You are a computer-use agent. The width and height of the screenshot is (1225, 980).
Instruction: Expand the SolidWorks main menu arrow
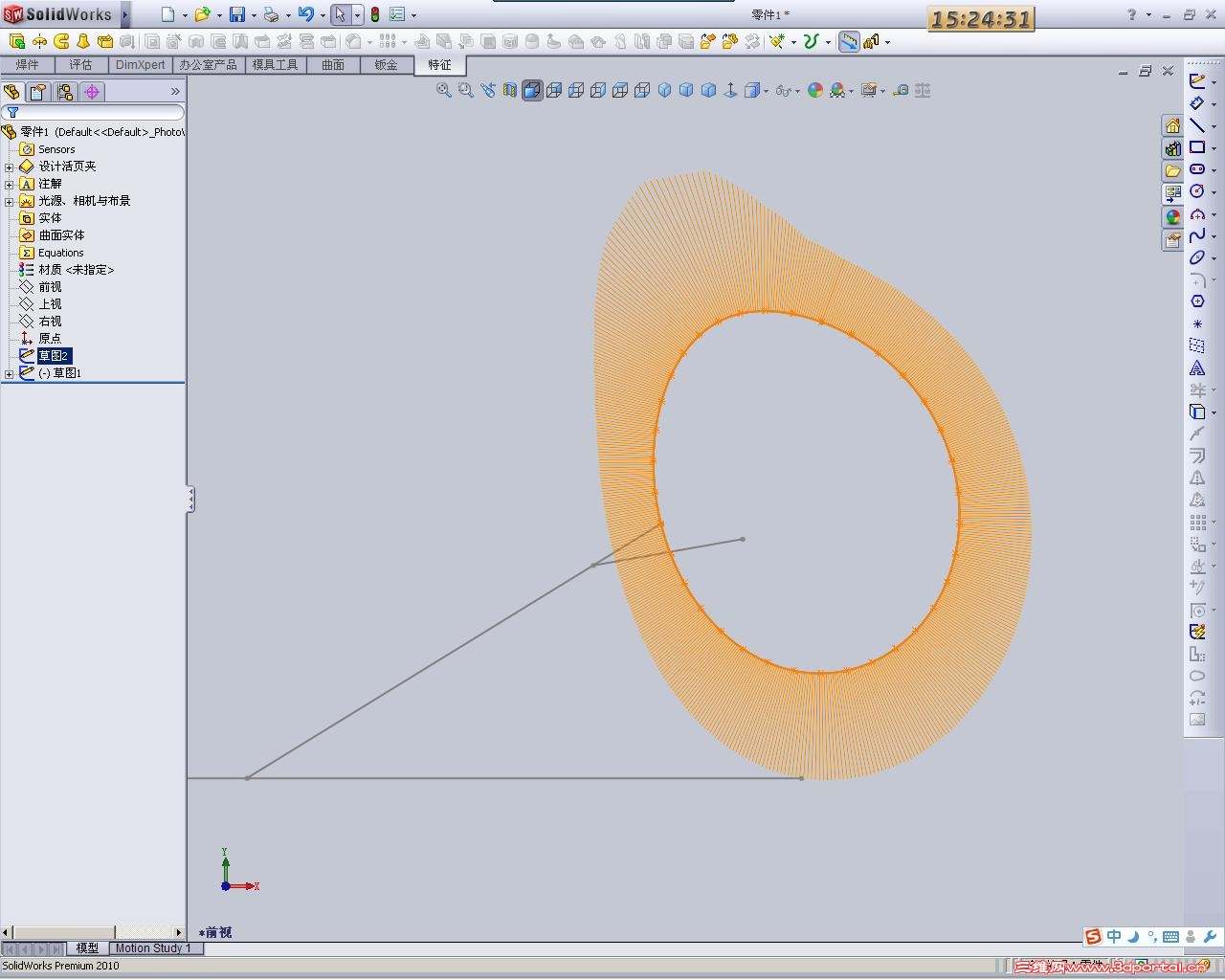tap(125, 14)
